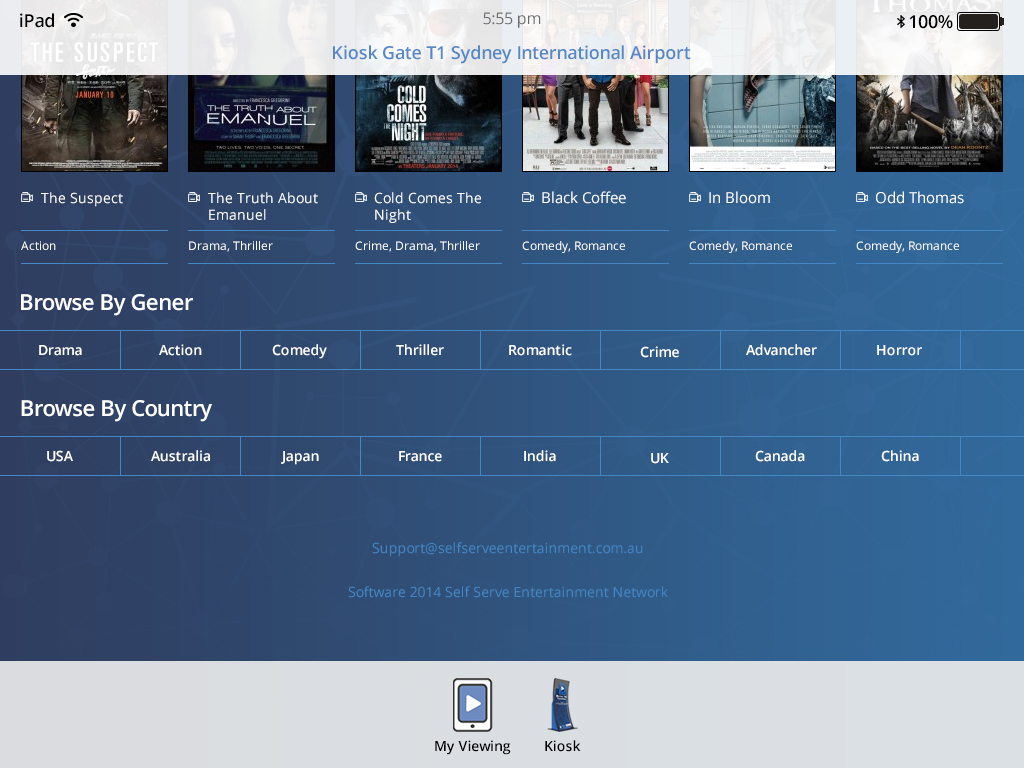The width and height of the screenshot is (1024, 768).
Task: Tap The Truth About Emanuel title
Action: coord(263,206)
